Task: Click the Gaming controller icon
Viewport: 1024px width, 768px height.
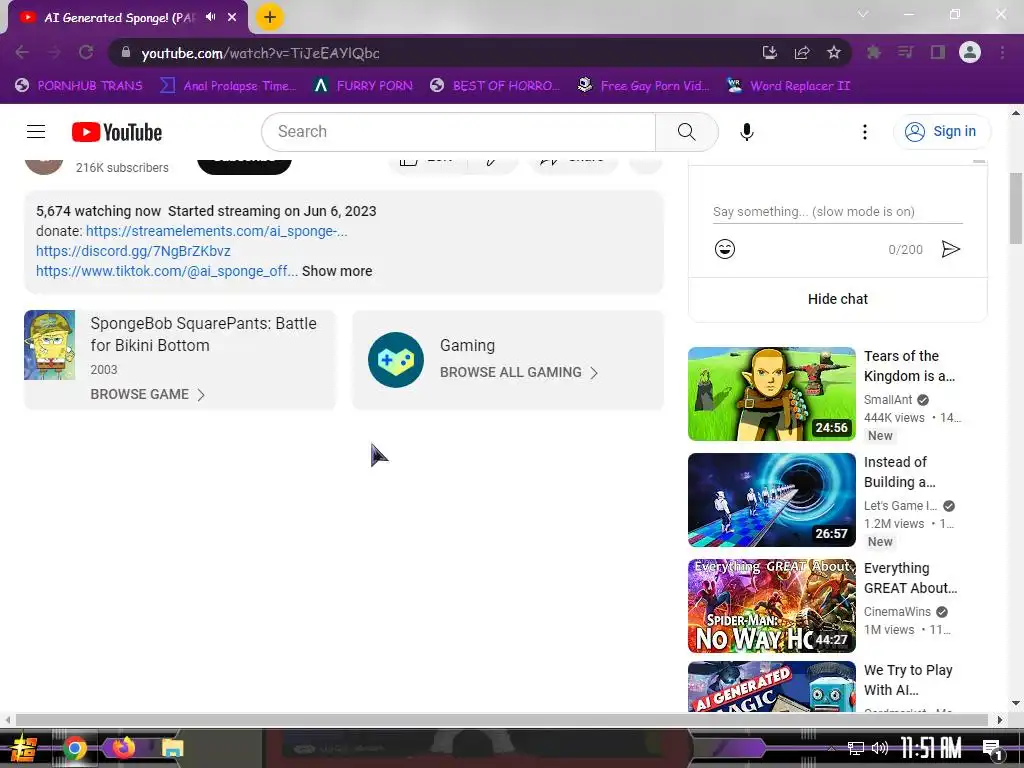Action: (396, 360)
